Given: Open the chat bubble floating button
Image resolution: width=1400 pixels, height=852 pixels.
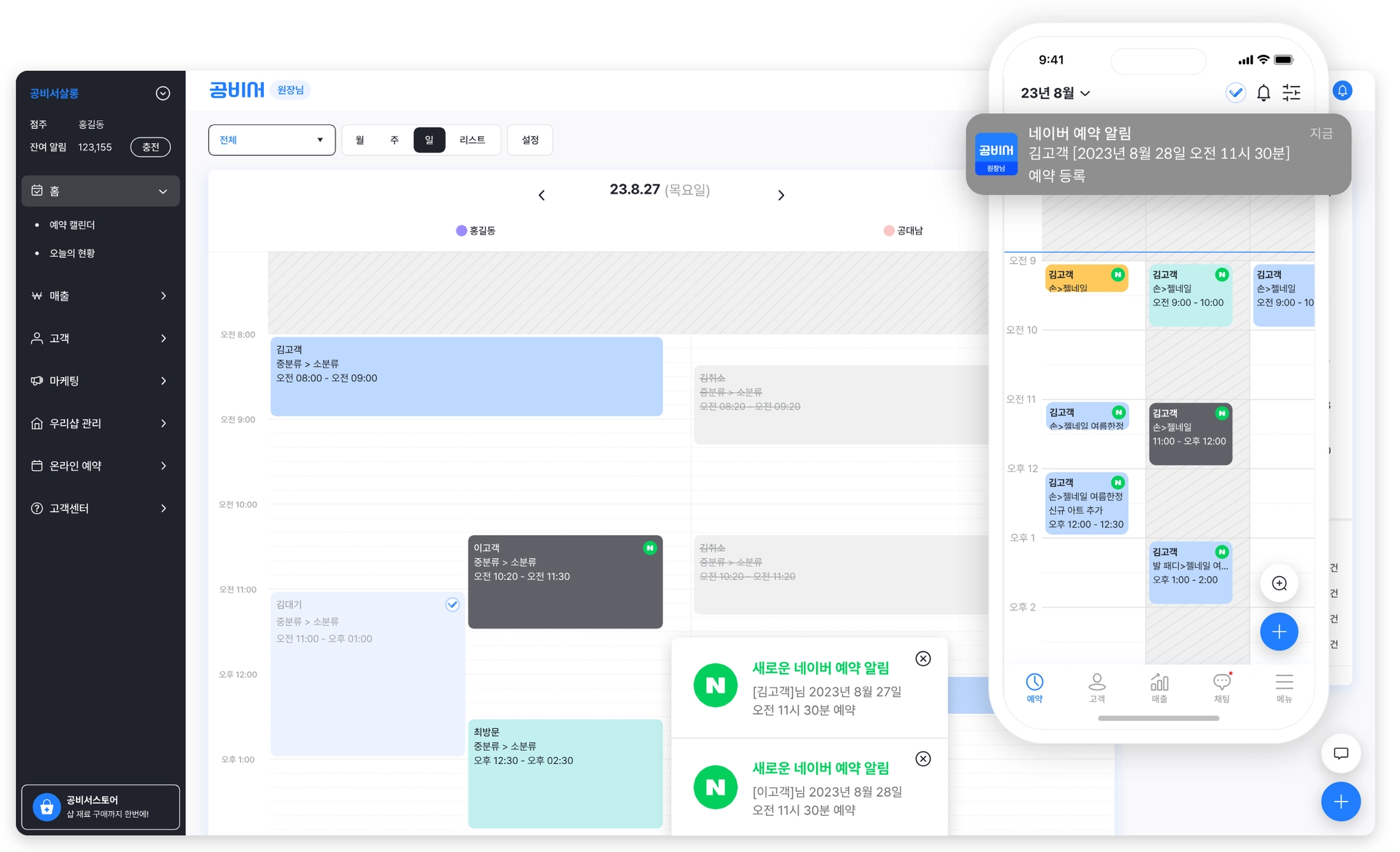Looking at the screenshot, I should pyautogui.click(x=1341, y=753).
